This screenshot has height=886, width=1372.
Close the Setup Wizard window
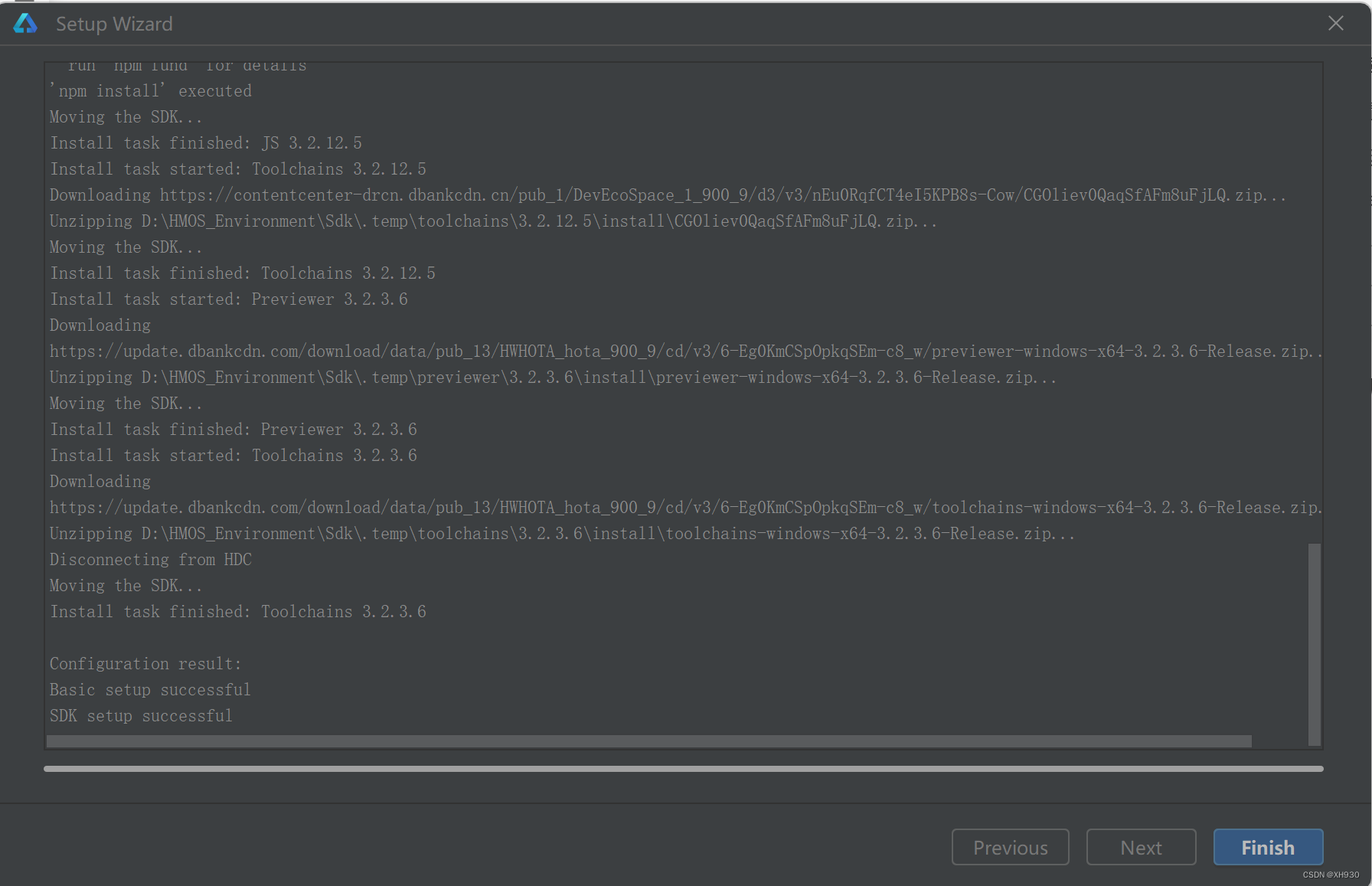coord(1335,23)
